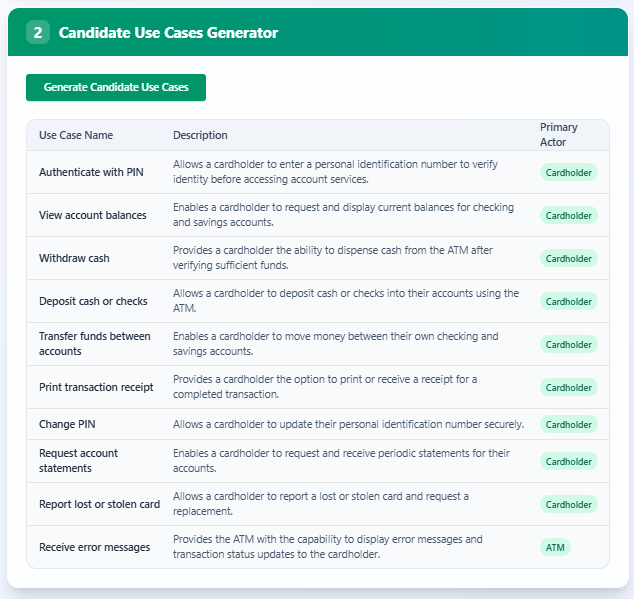Click Transfer funds between accounts use case
634x599 pixels.
[x=95, y=344]
